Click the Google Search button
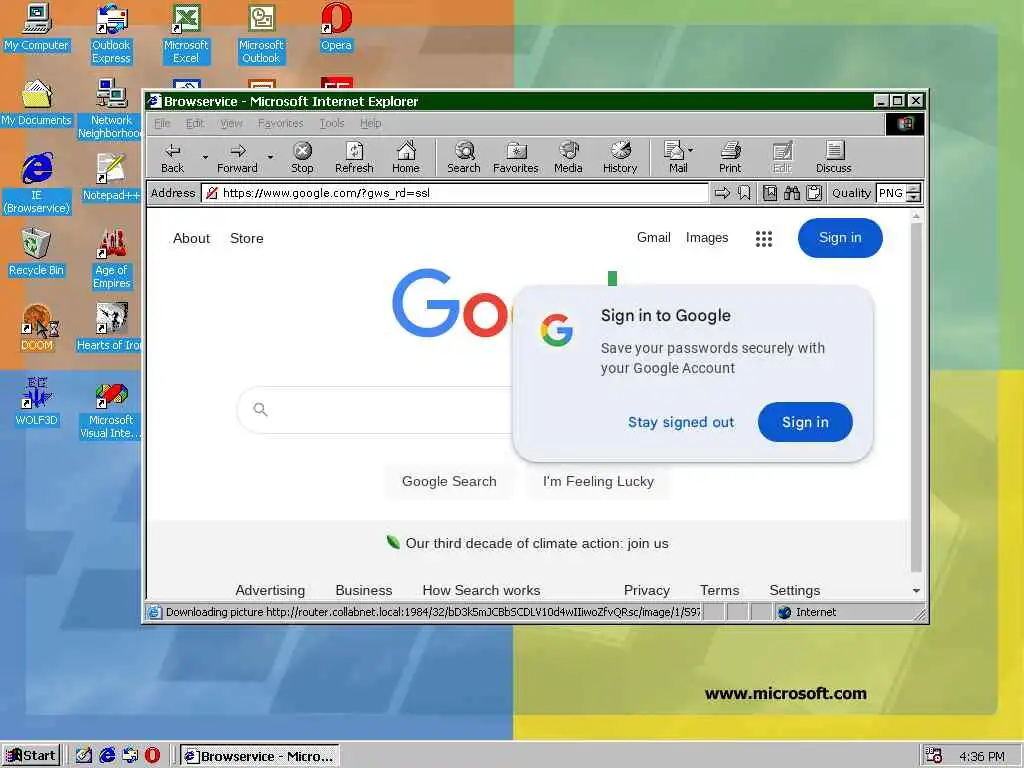Image resolution: width=1024 pixels, height=768 pixels. pyautogui.click(x=449, y=481)
